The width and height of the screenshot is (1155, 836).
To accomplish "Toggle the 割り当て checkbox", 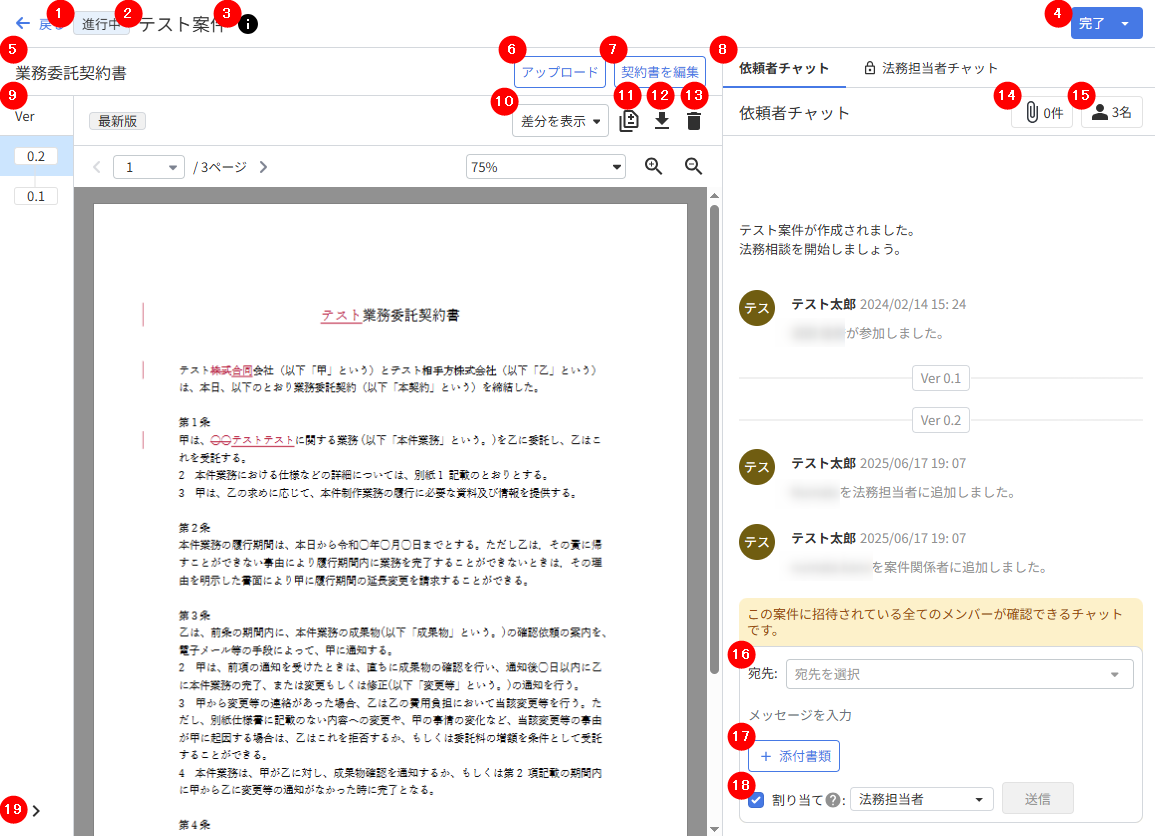I will (x=756, y=800).
